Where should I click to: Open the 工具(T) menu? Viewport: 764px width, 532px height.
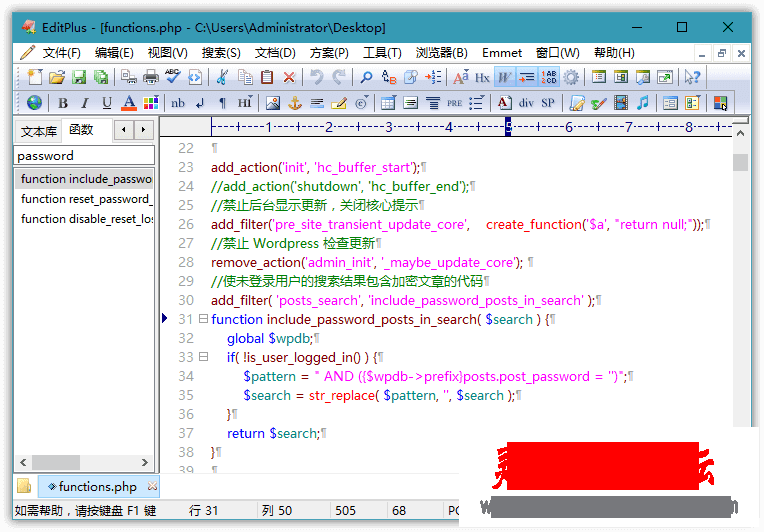[382, 53]
